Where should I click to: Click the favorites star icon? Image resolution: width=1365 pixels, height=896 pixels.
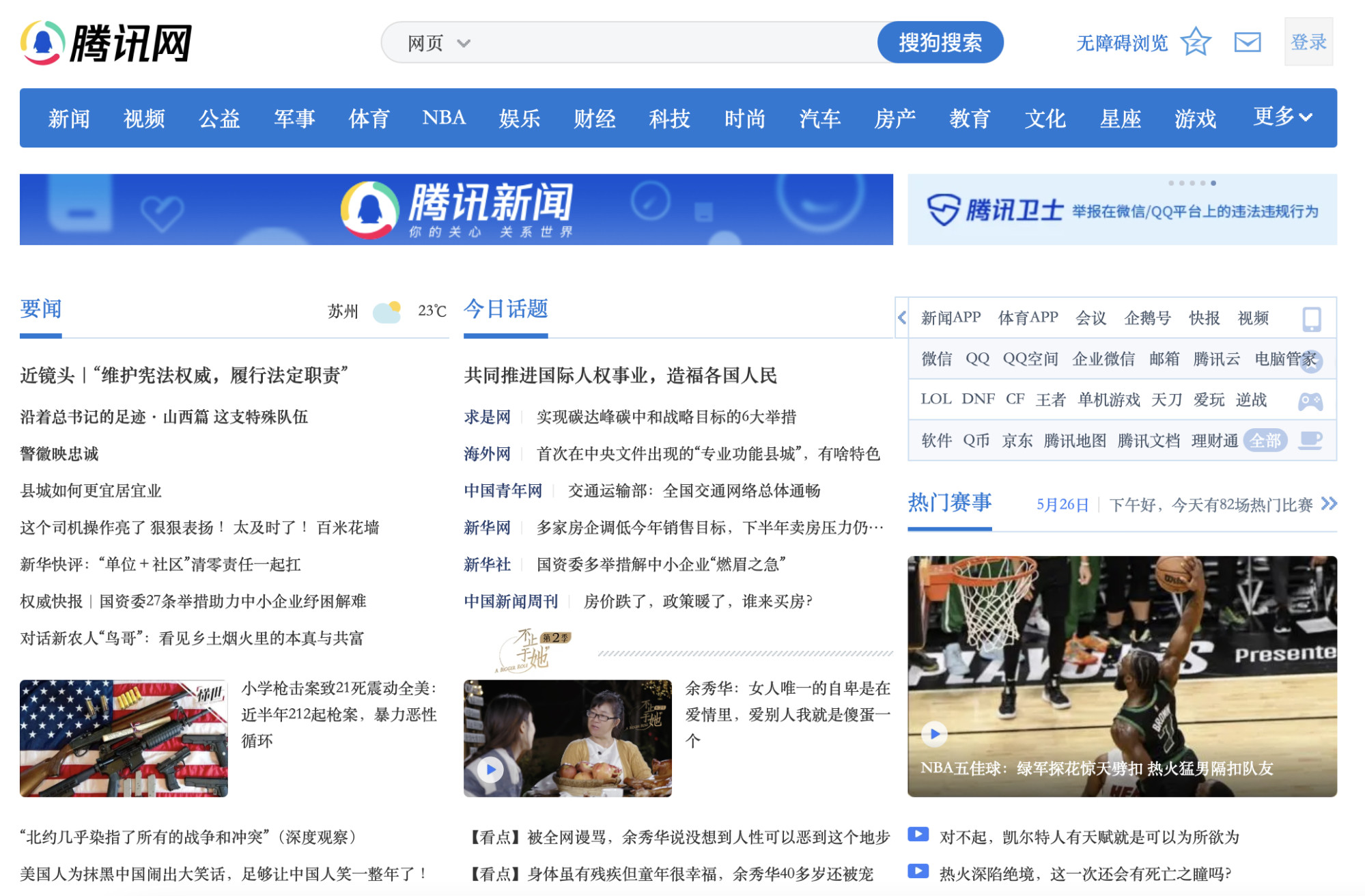(x=1196, y=42)
